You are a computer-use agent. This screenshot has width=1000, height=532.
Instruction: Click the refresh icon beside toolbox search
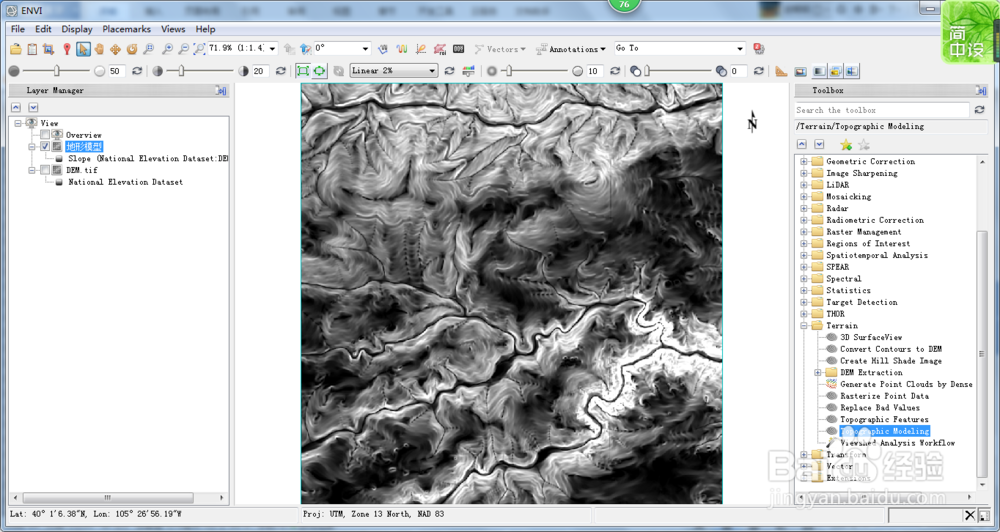(980, 110)
